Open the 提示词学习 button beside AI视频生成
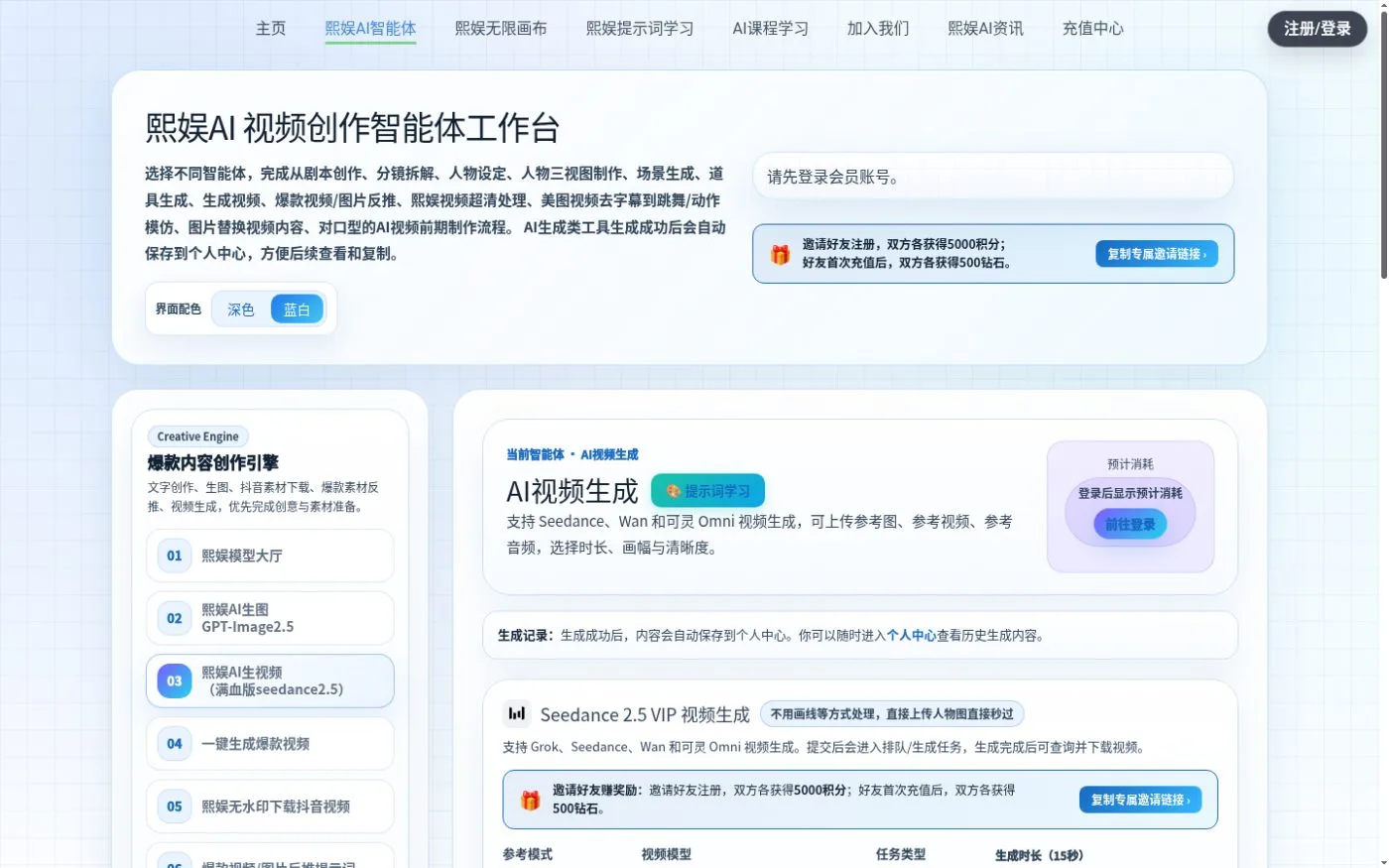The width and height of the screenshot is (1389, 868). point(707,491)
